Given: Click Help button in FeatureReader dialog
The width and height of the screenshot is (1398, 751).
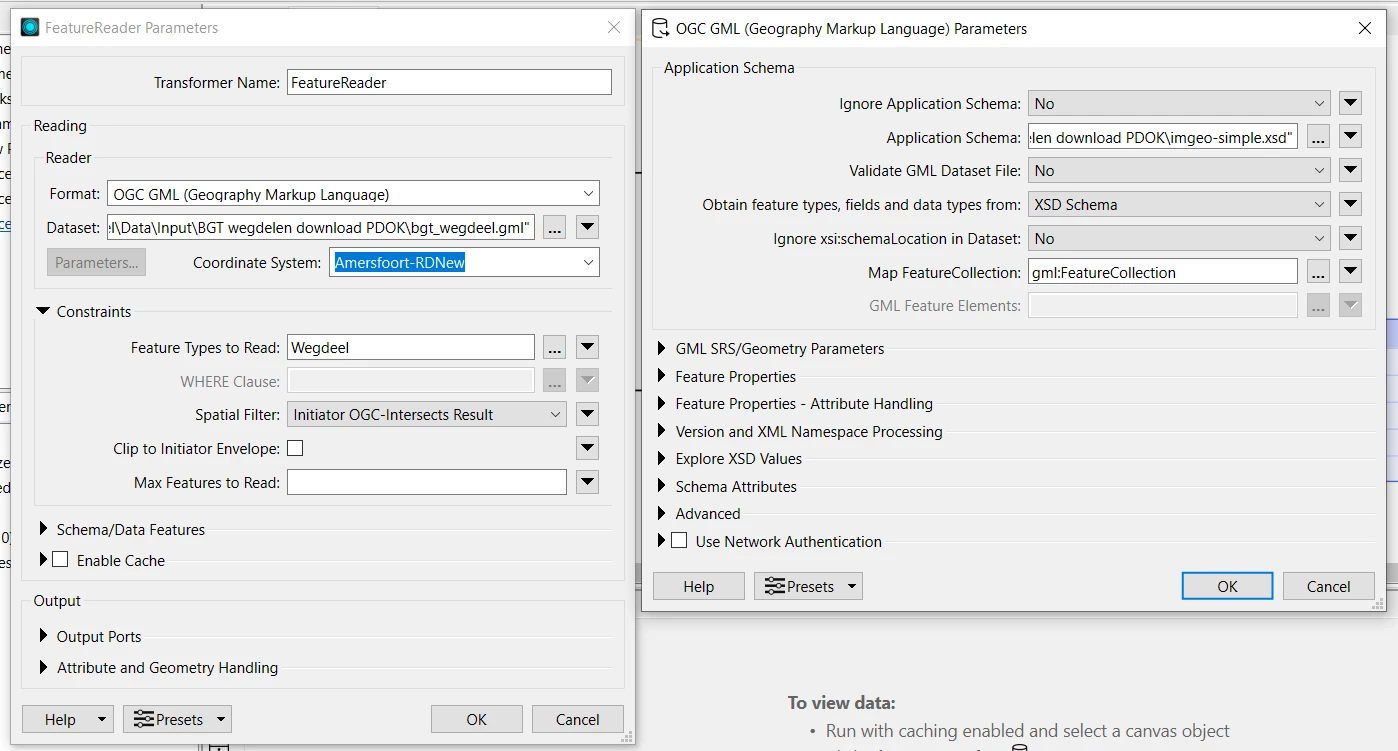Looking at the screenshot, I should click(59, 719).
